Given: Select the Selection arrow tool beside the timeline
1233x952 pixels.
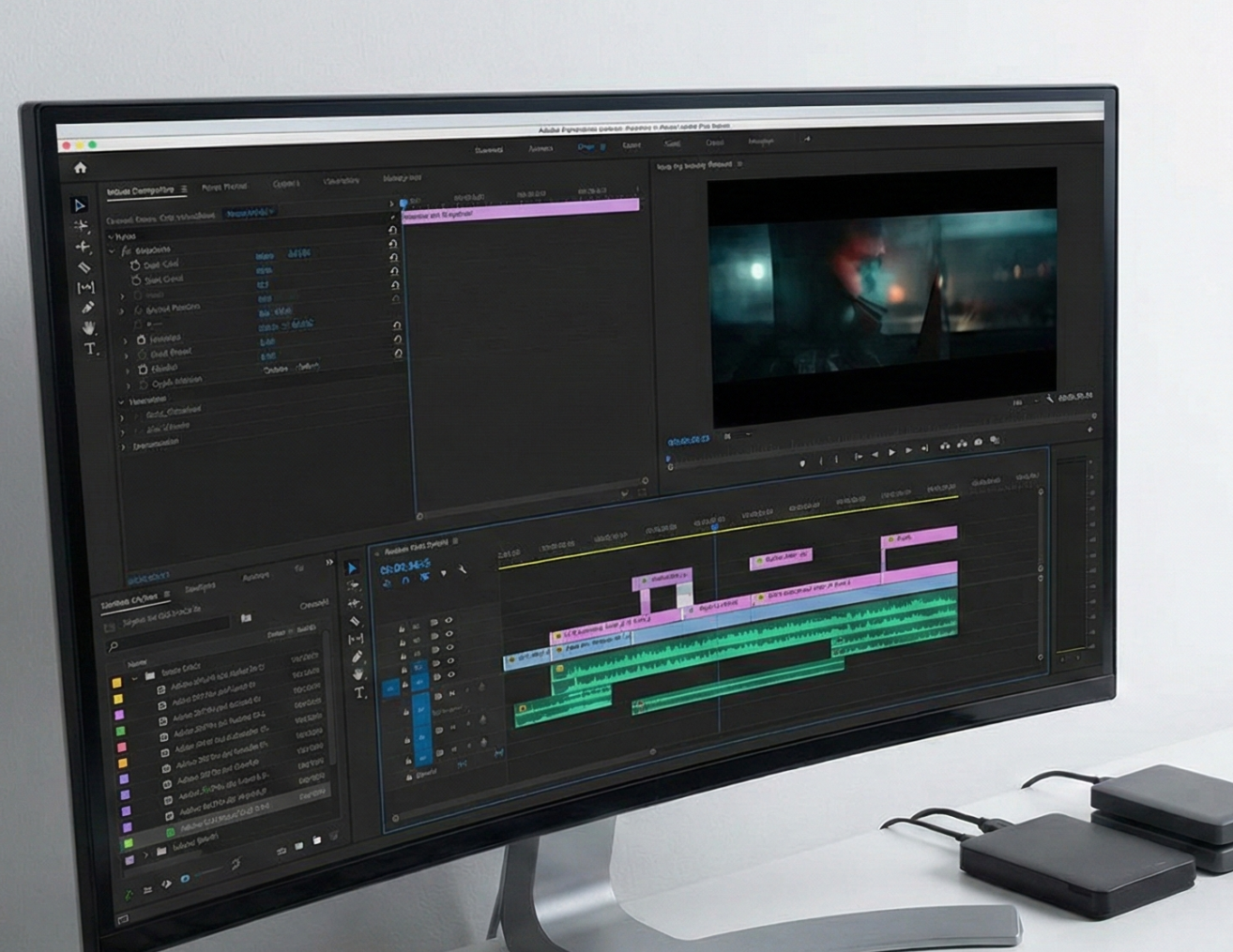Looking at the screenshot, I should (x=353, y=567).
